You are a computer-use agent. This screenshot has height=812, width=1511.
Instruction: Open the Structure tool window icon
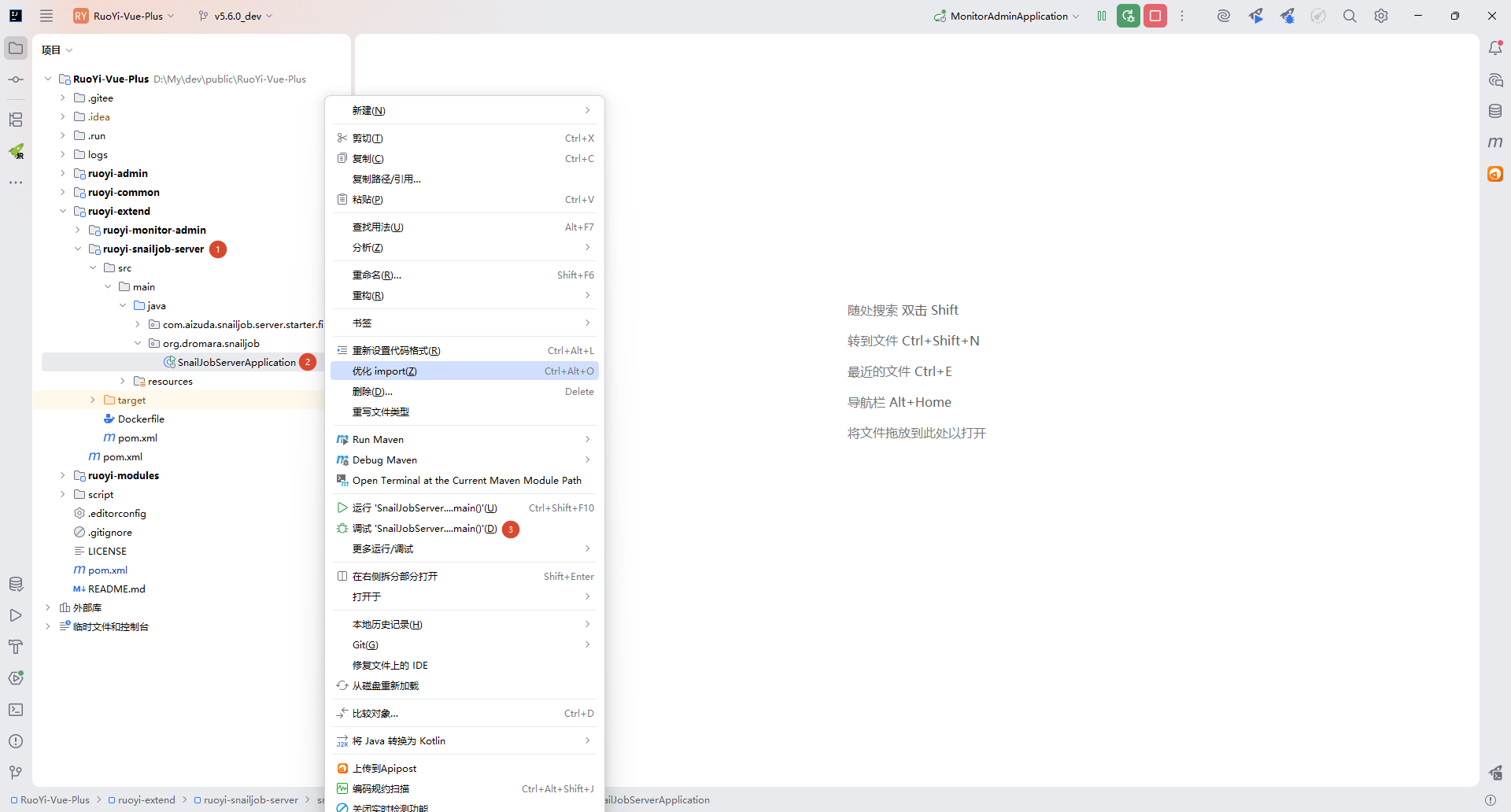(16, 120)
